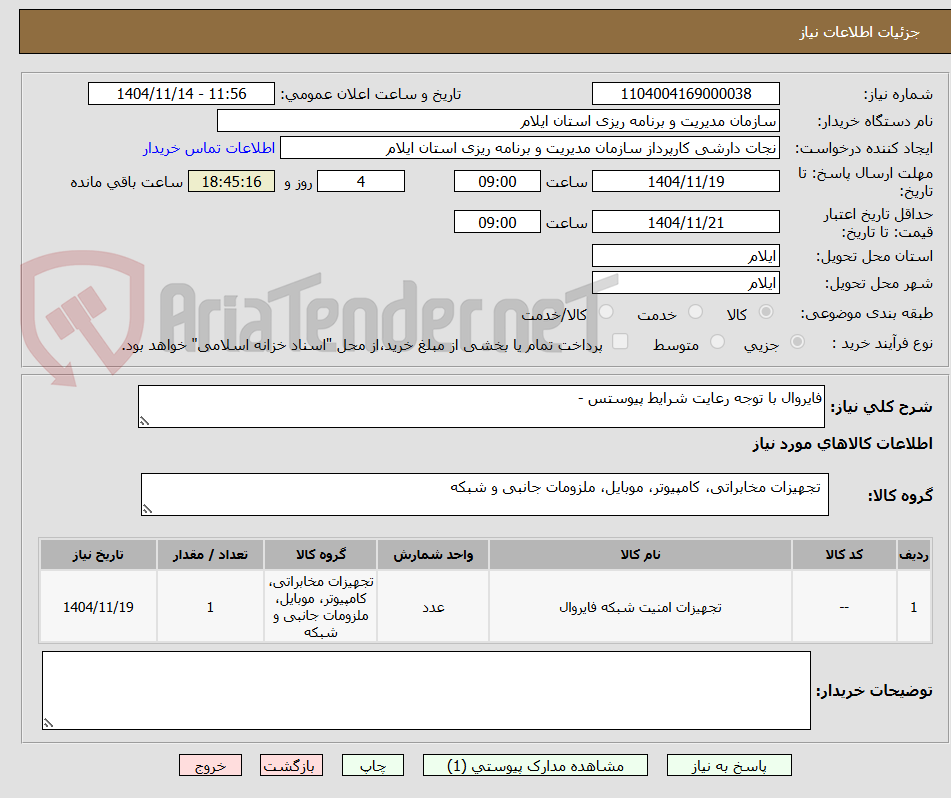The image size is (951, 798).
Task: Click the اطلاعات کالاهای مورد نیاز heading
Action: pos(842,444)
